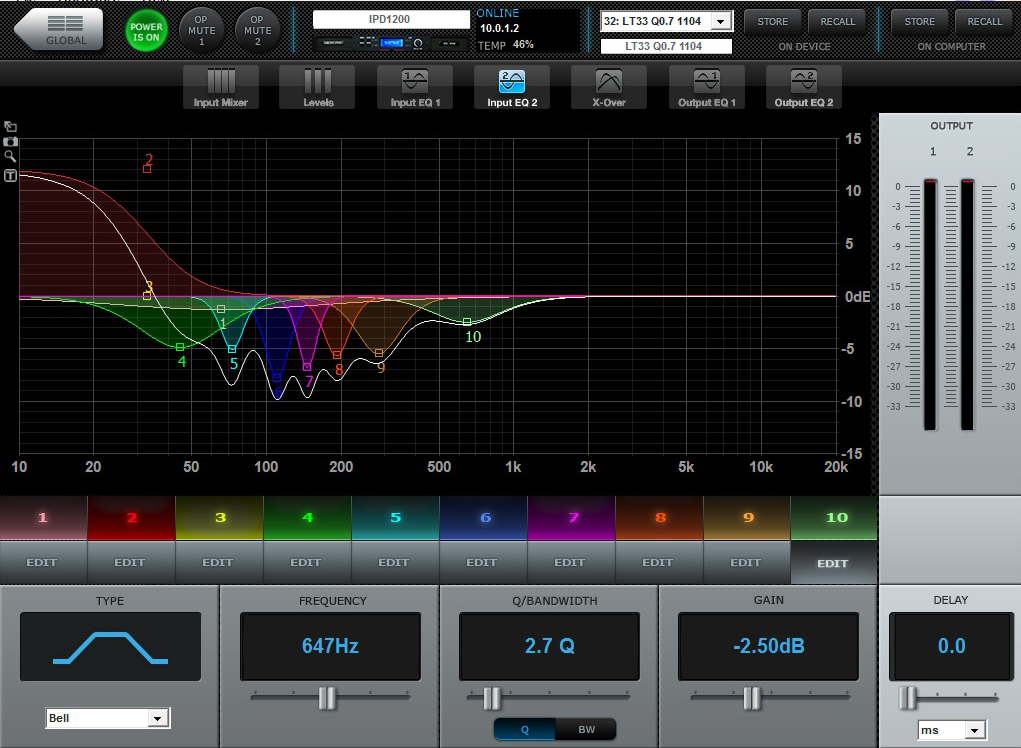The height and width of the screenshot is (748, 1021).
Task: Select the green band 4 selector below graph
Action: pyautogui.click(x=307, y=518)
